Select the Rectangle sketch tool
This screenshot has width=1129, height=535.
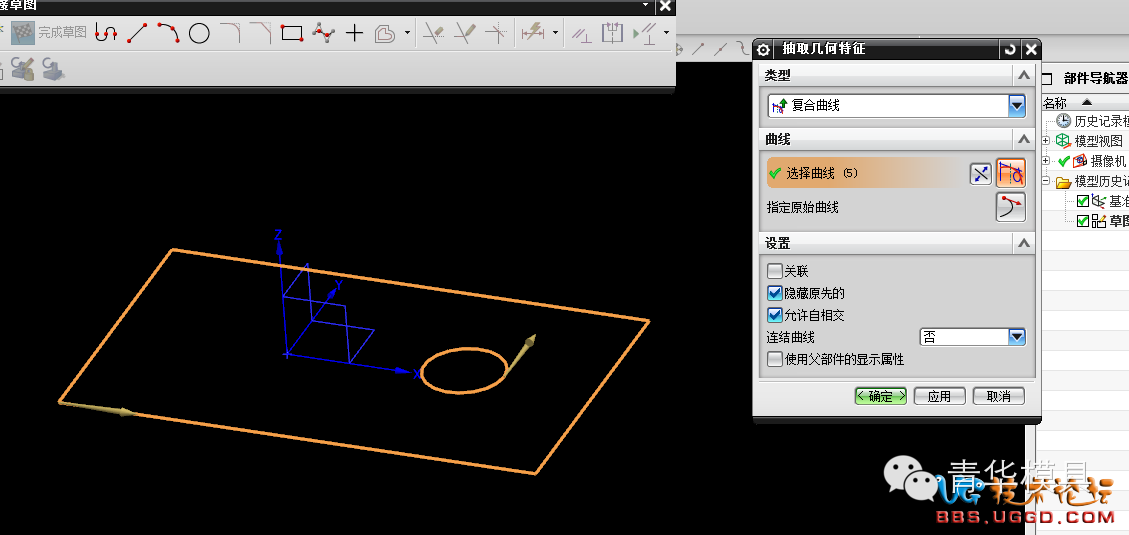292,33
